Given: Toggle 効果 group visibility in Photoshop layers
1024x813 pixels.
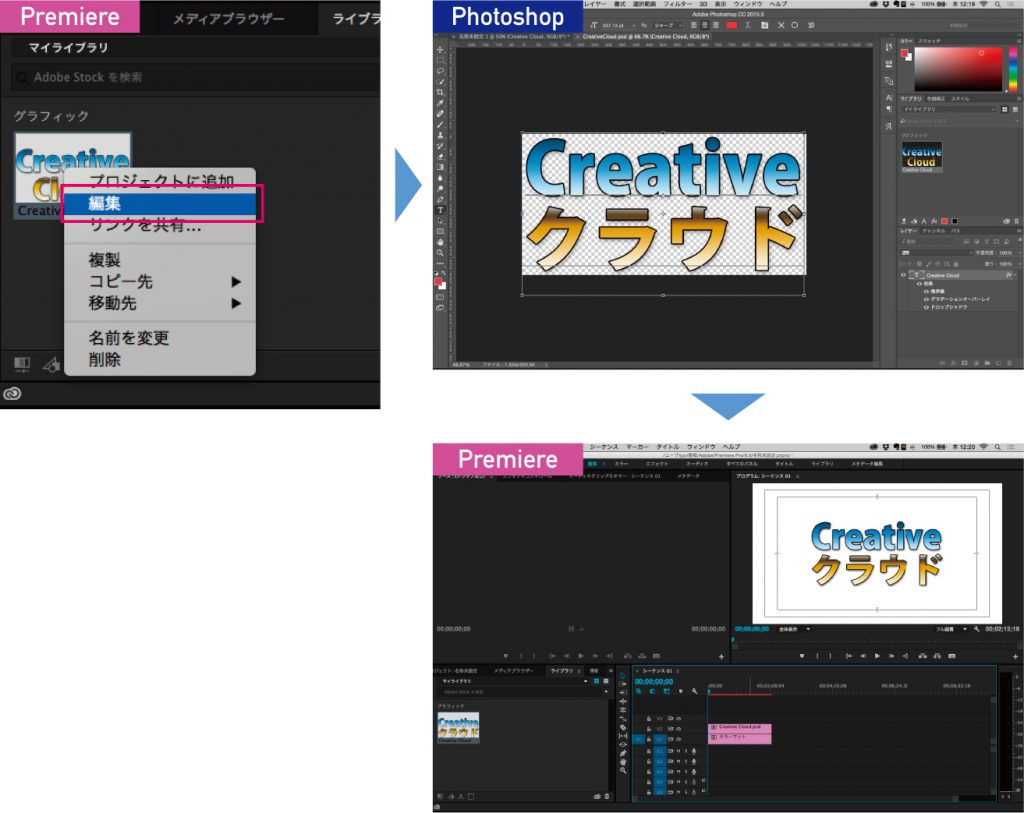Looking at the screenshot, I should pyautogui.click(x=919, y=283).
